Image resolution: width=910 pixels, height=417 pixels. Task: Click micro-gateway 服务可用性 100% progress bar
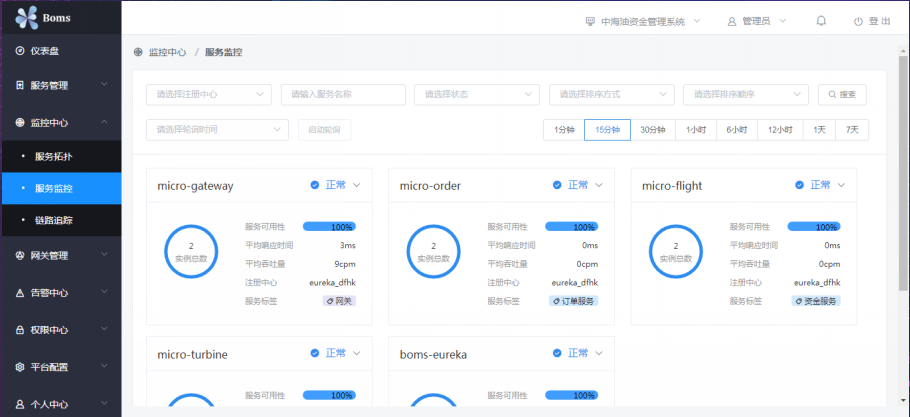(x=330, y=227)
